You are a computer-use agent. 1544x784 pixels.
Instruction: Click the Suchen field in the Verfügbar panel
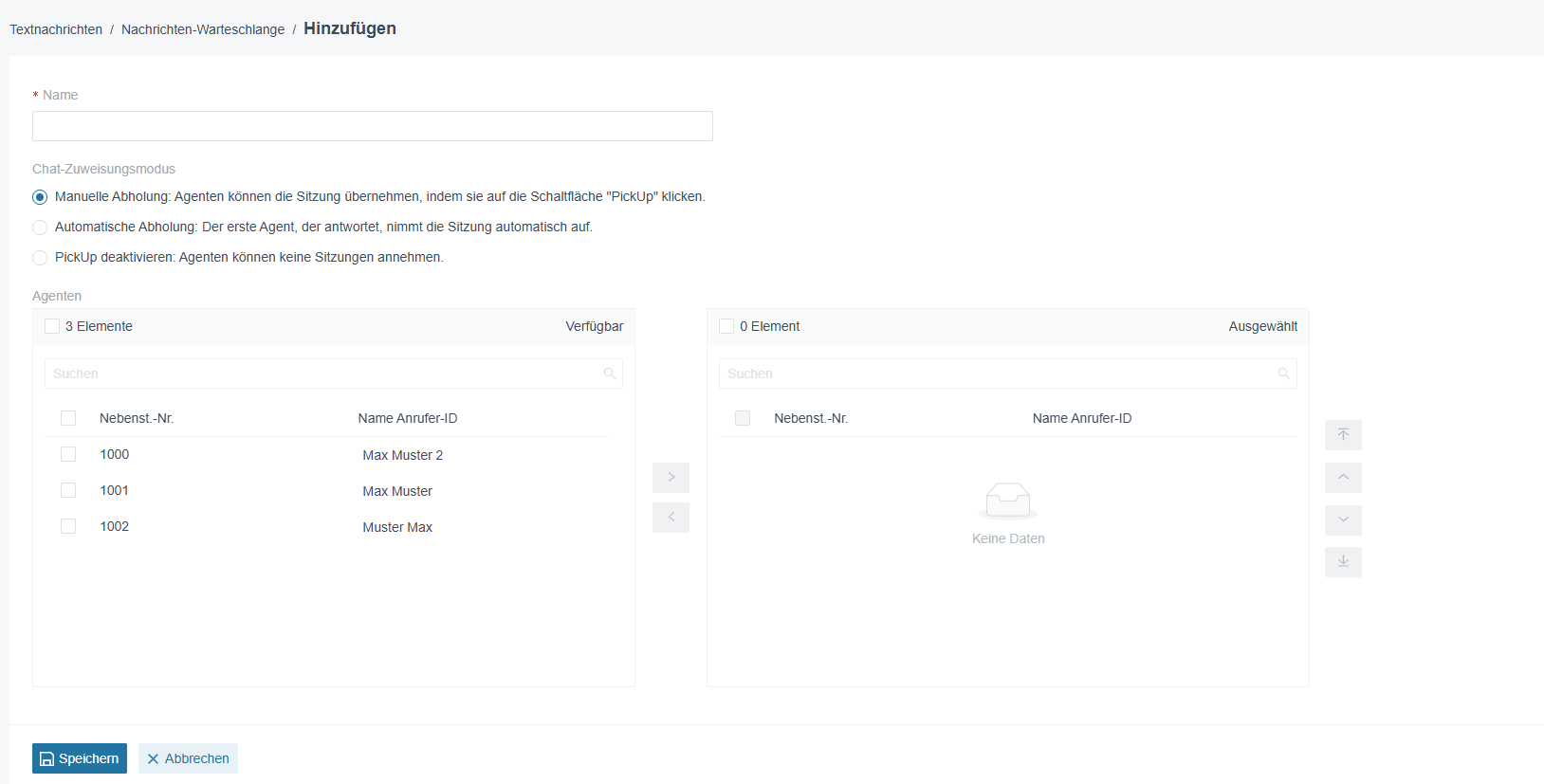[334, 374]
